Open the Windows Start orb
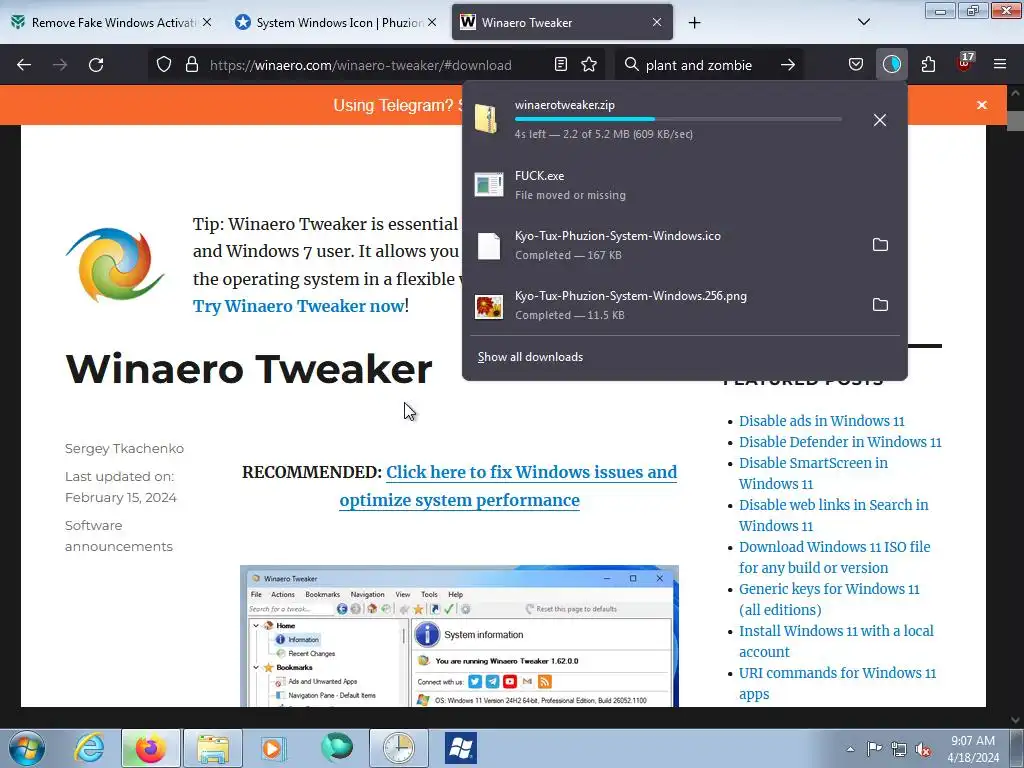 [x=27, y=748]
